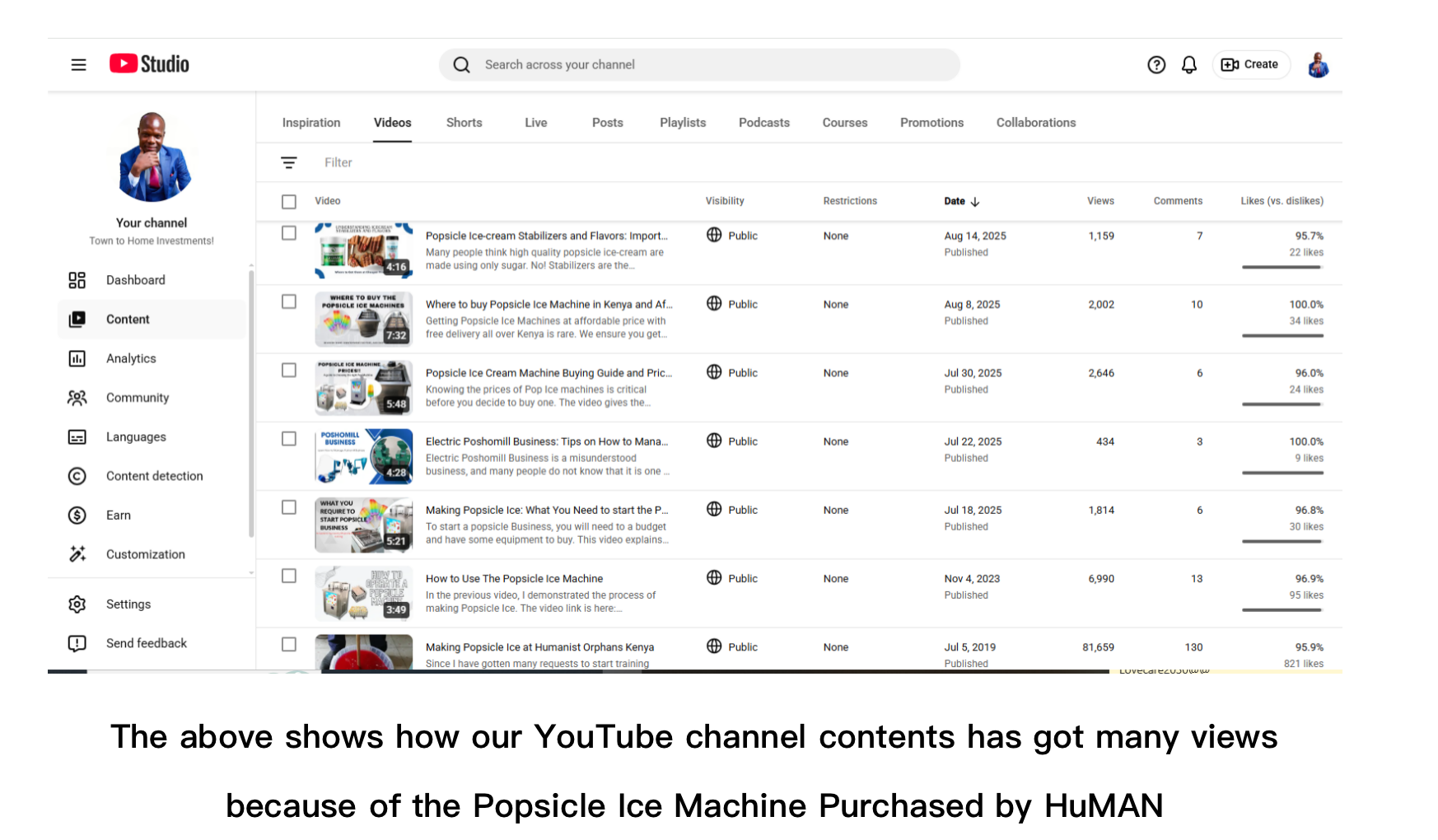The height and width of the screenshot is (840, 1438).
Task: Open thumbnail of Where to buy Popsicle video
Action: click(363, 319)
